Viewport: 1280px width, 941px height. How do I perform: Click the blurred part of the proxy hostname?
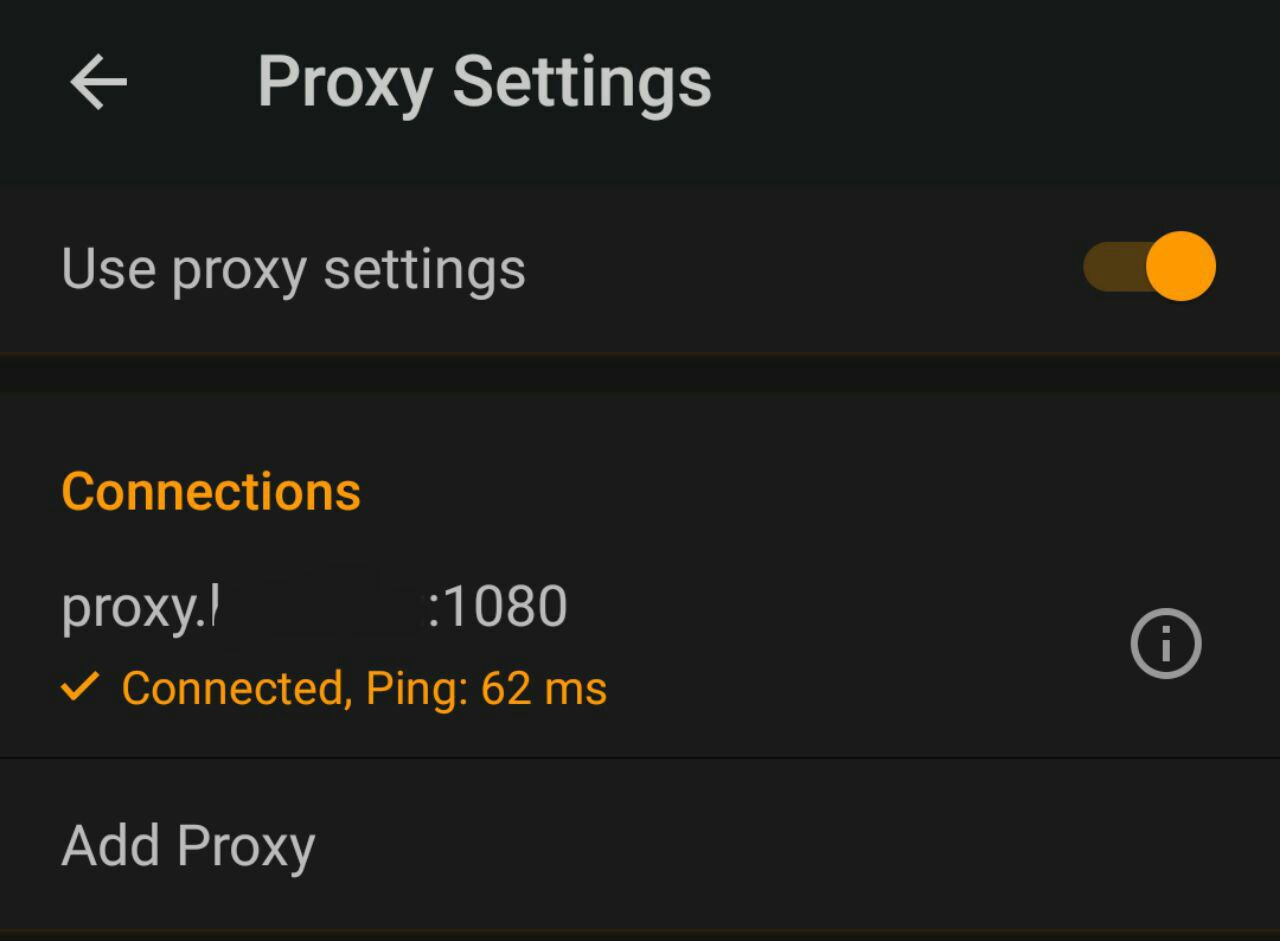click(318, 606)
